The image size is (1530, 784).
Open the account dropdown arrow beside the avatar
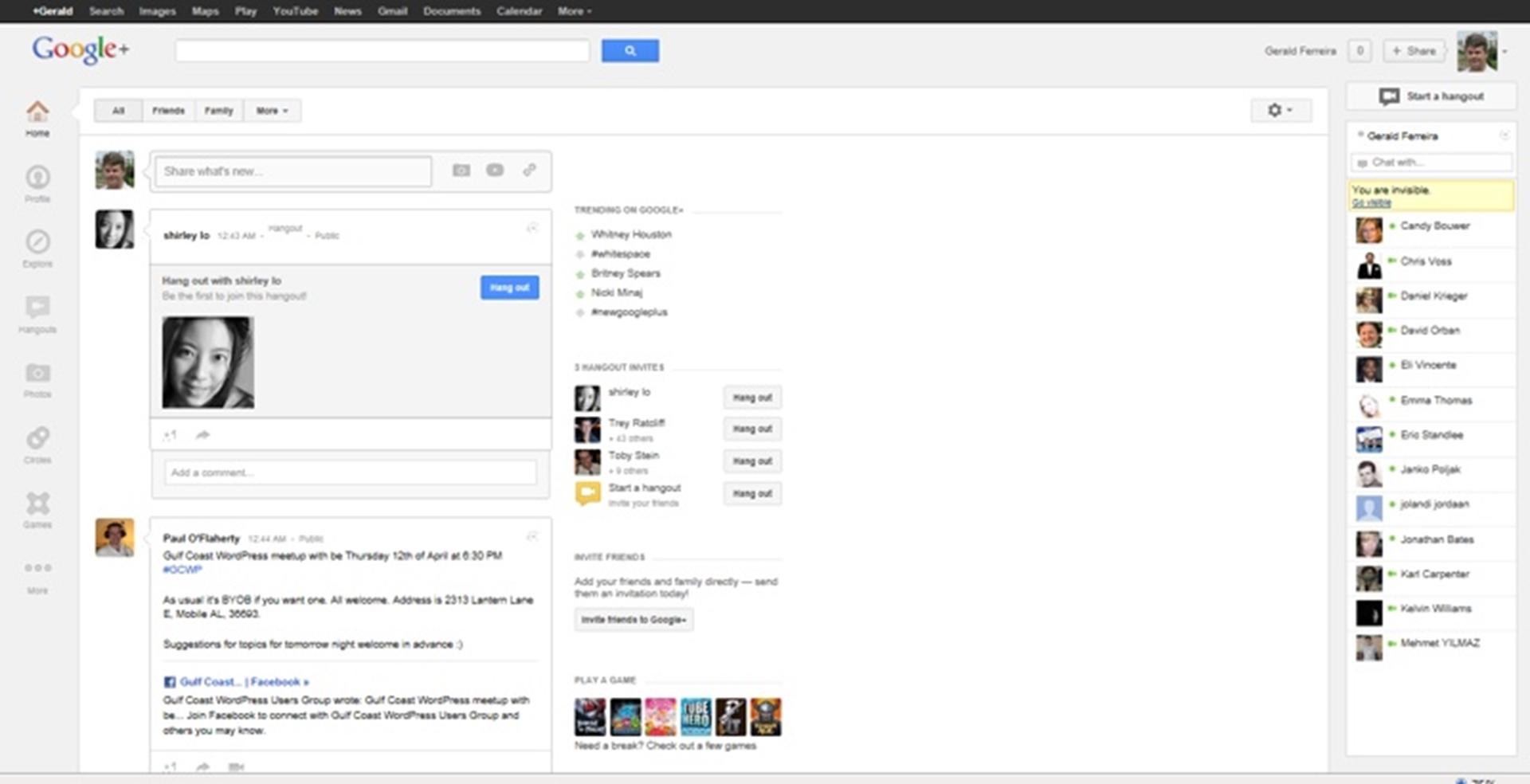[x=1504, y=52]
